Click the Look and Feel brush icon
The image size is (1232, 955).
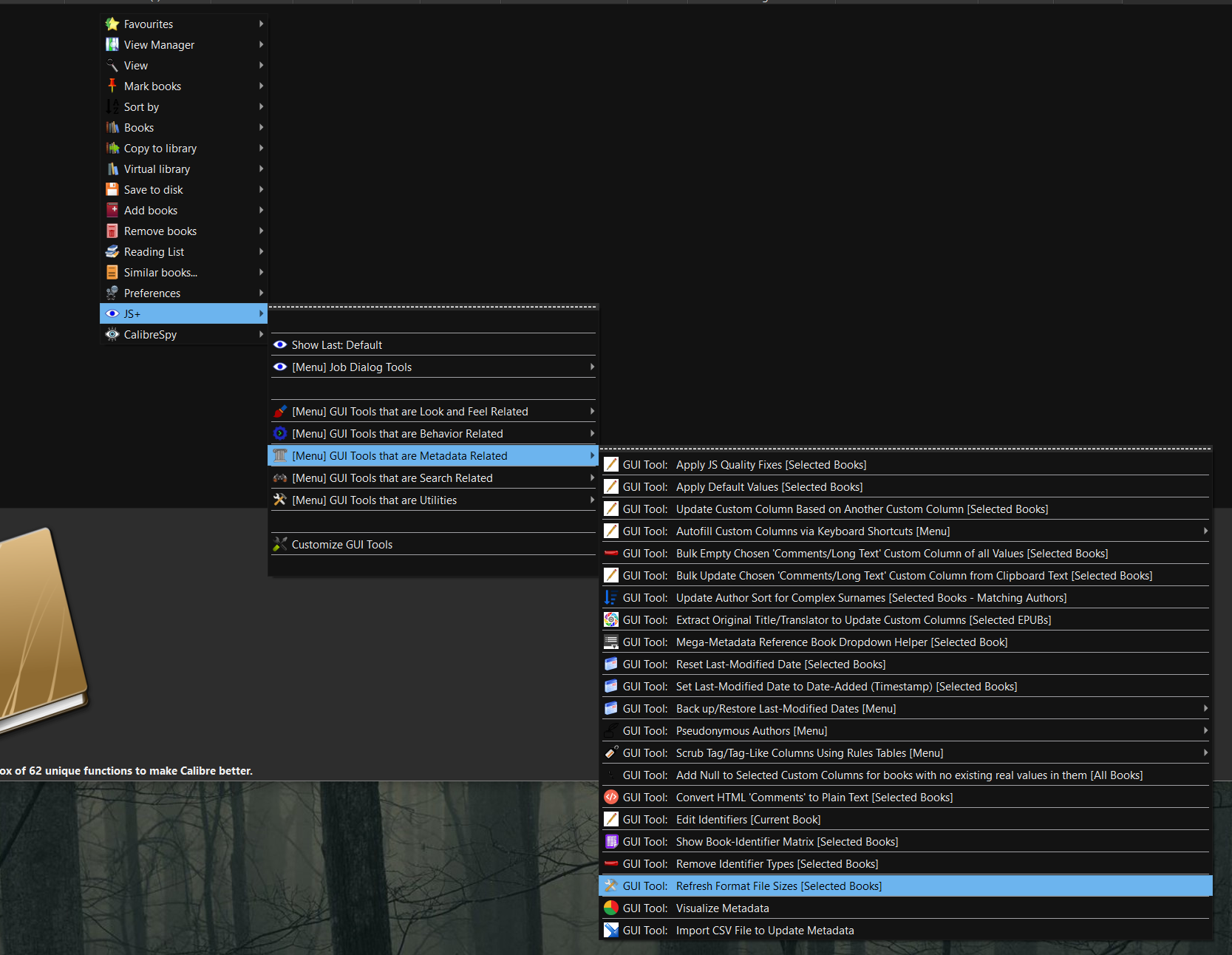pos(280,412)
